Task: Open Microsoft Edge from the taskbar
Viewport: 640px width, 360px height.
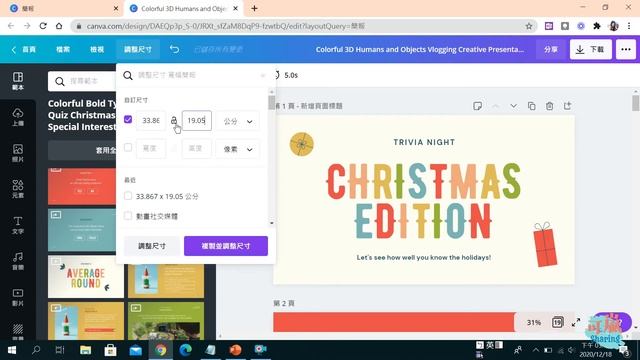Action: point(186,350)
